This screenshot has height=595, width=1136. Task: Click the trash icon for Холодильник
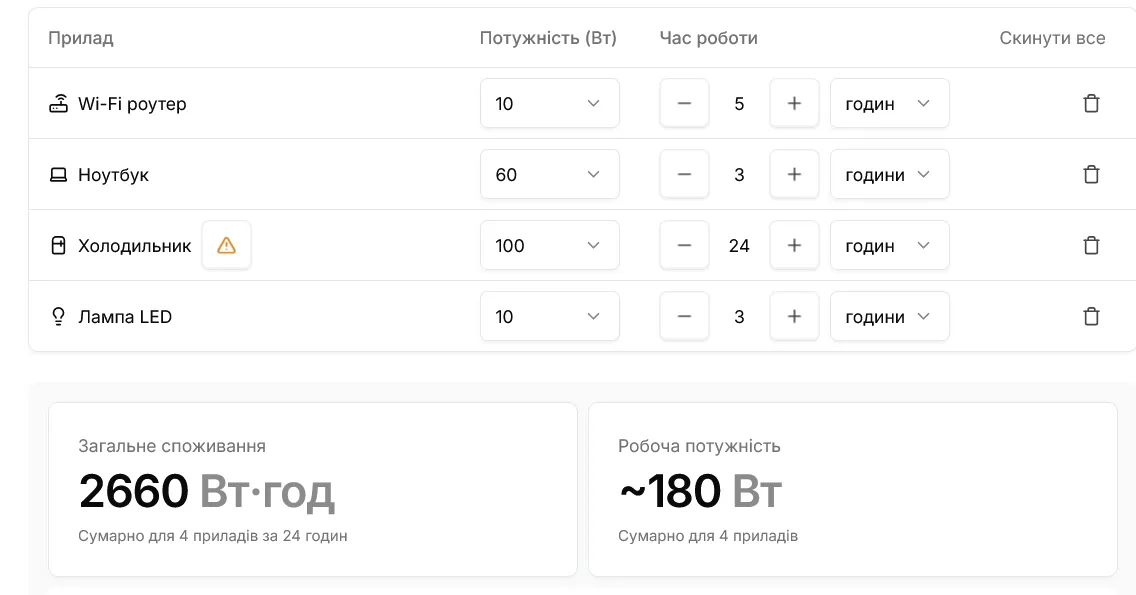pyautogui.click(x=1091, y=245)
